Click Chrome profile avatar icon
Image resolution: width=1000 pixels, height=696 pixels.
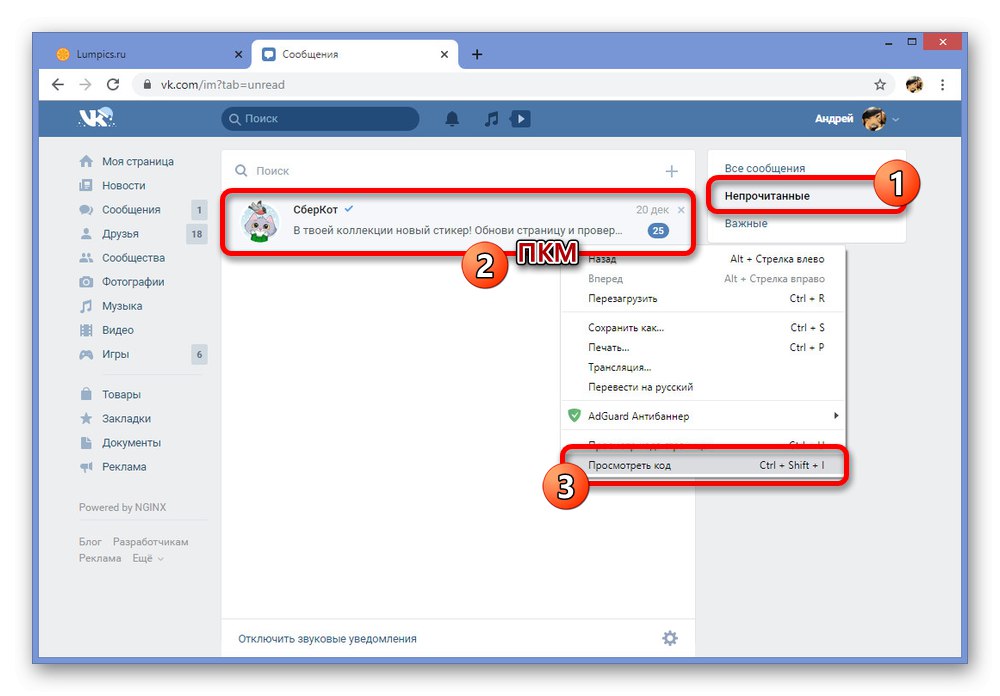[x=915, y=84]
